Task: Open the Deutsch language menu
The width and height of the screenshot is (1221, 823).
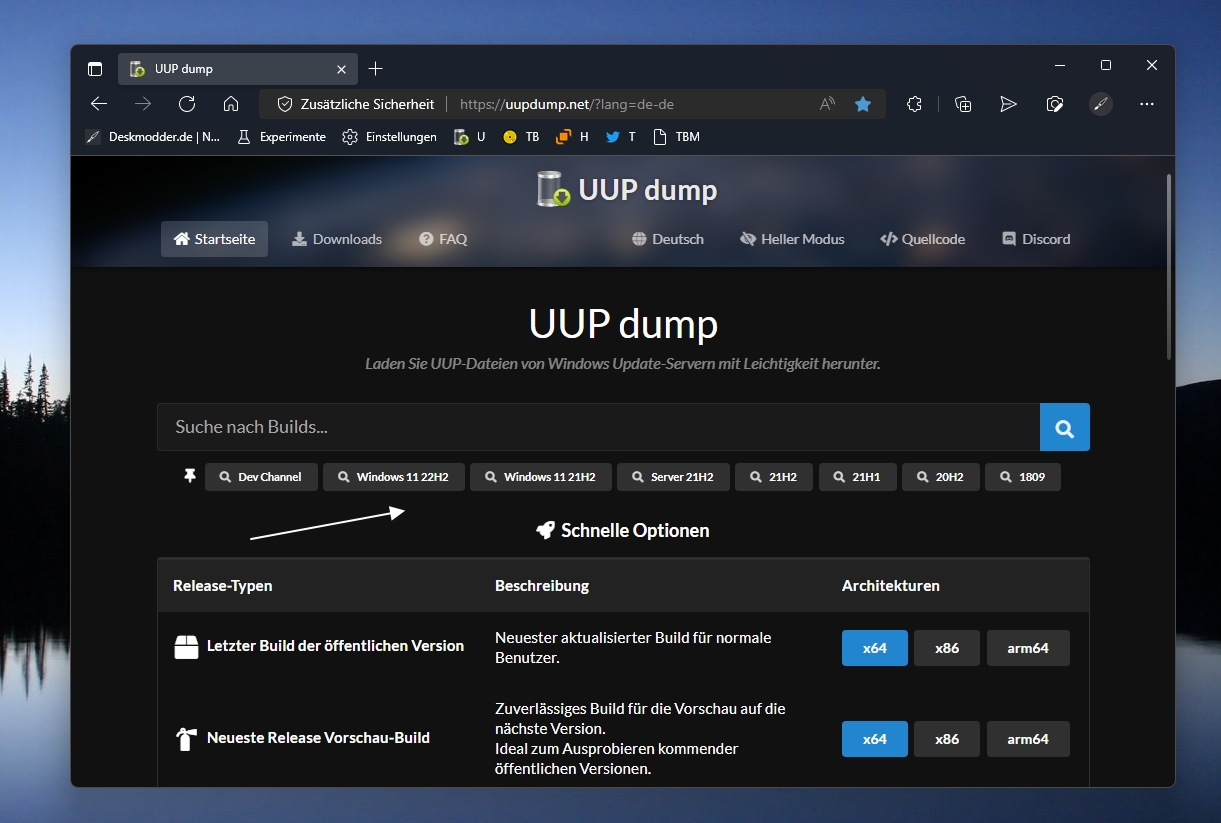Action: tap(668, 239)
